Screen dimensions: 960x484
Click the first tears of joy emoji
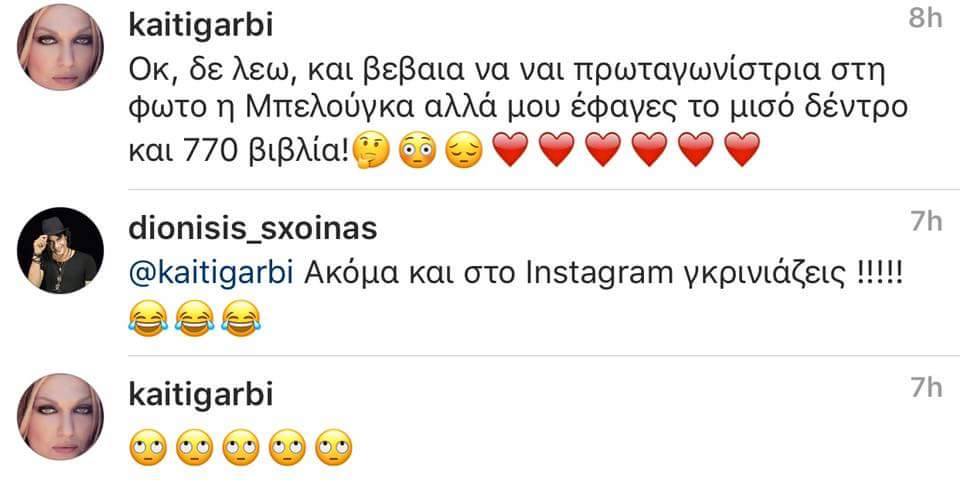pyautogui.click(x=148, y=318)
